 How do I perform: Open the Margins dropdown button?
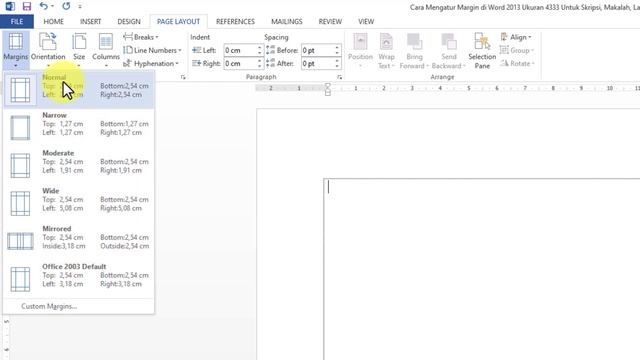pyautogui.click(x=16, y=50)
